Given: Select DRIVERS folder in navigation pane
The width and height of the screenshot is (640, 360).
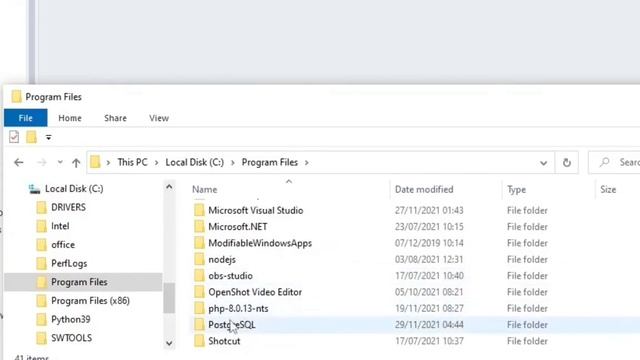Looking at the screenshot, I should coord(68,207).
